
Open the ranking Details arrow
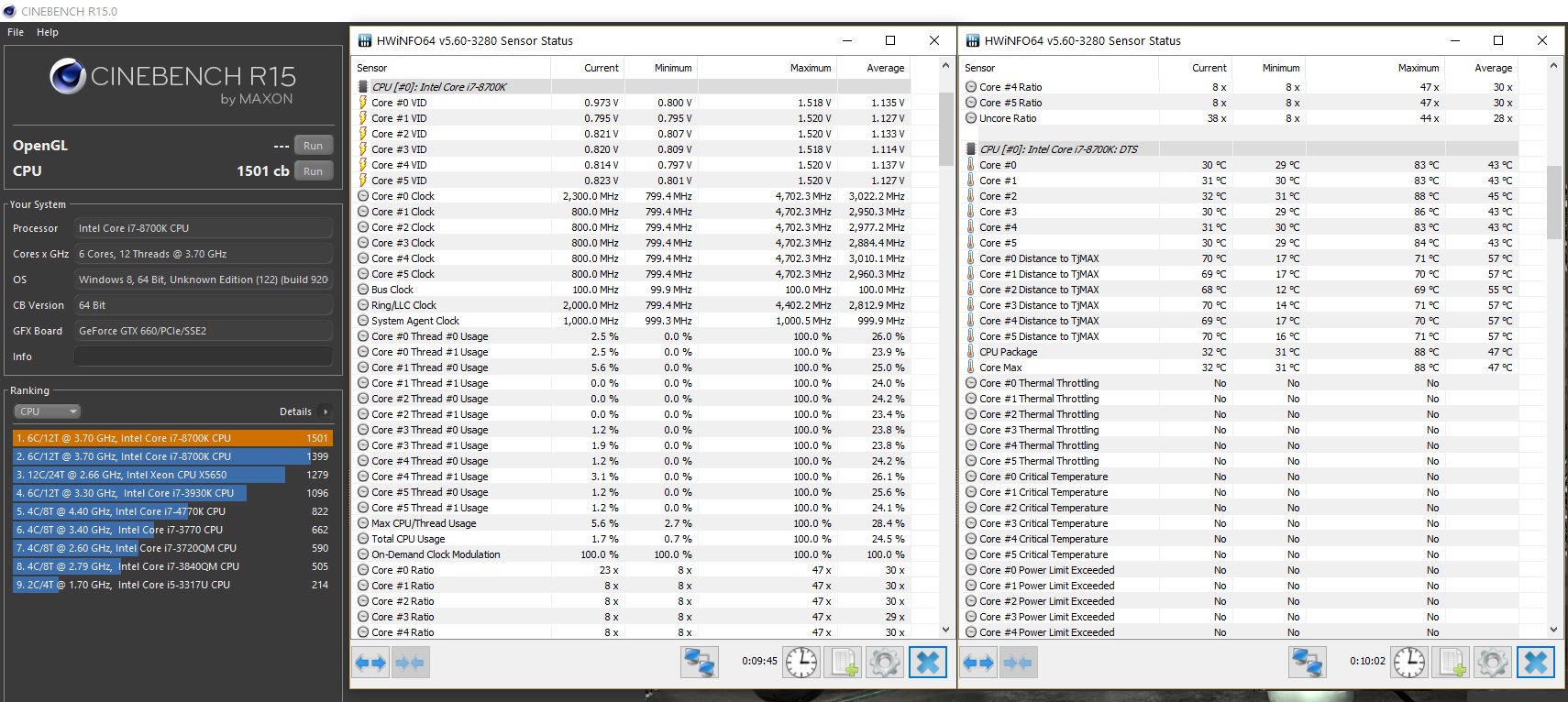326,411
